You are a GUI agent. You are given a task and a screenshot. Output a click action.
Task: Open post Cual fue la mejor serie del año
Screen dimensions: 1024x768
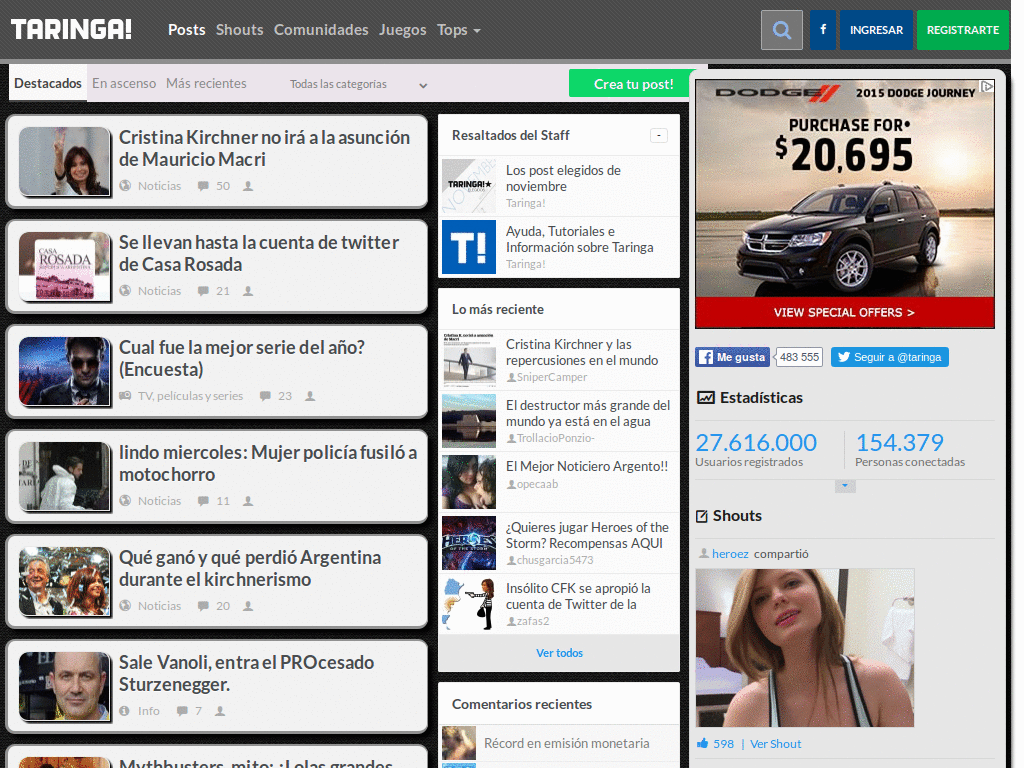coord(242,358)
